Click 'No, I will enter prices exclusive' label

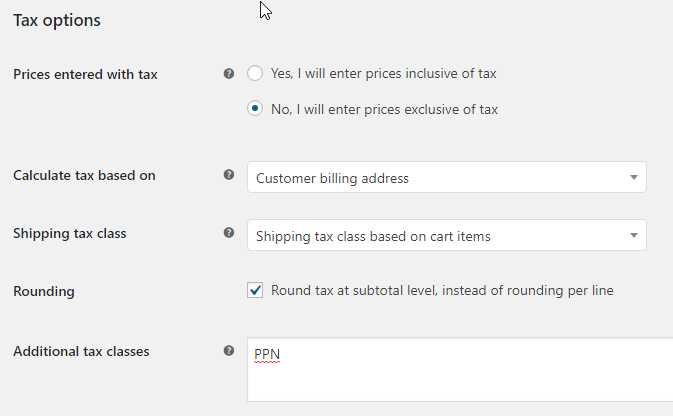pos(385,109)
